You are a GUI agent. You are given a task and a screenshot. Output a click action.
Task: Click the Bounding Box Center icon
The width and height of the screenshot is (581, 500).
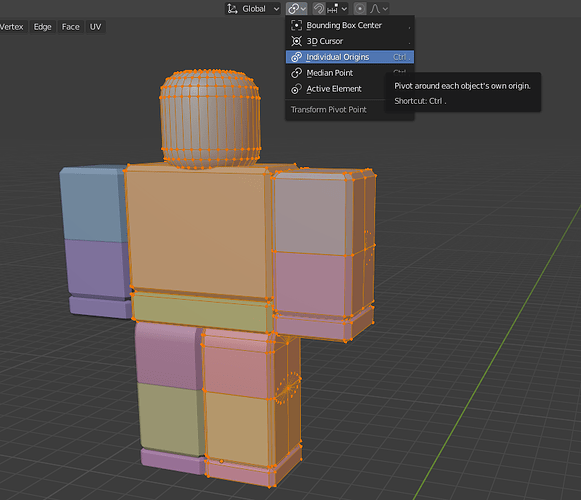[296, 25]
